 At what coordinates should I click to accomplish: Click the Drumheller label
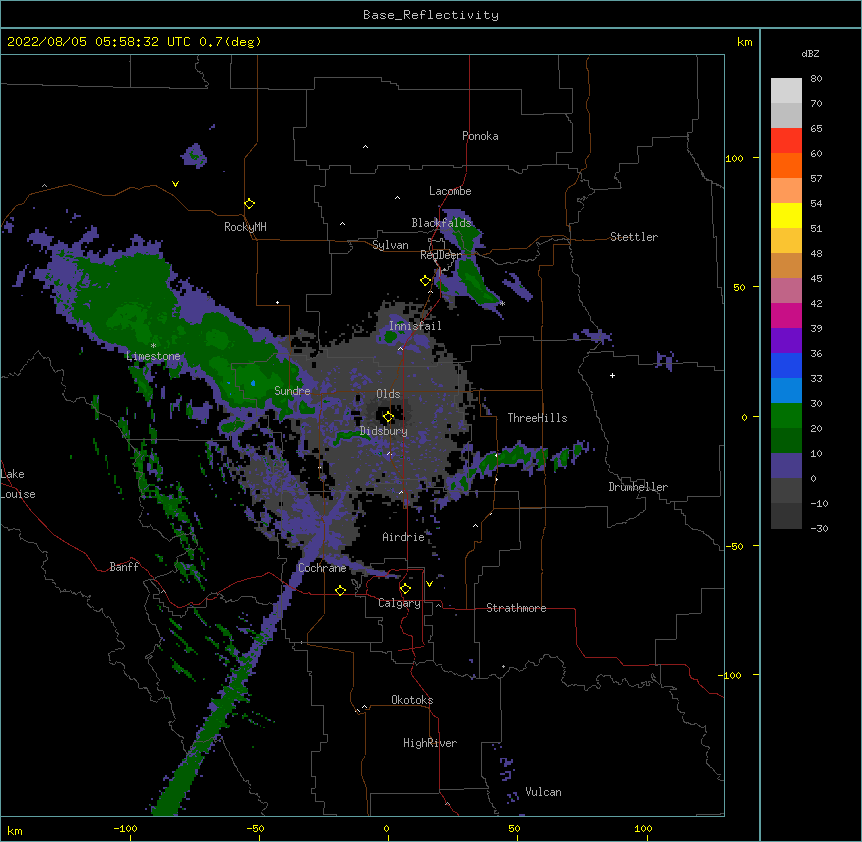tap(638, 487)
